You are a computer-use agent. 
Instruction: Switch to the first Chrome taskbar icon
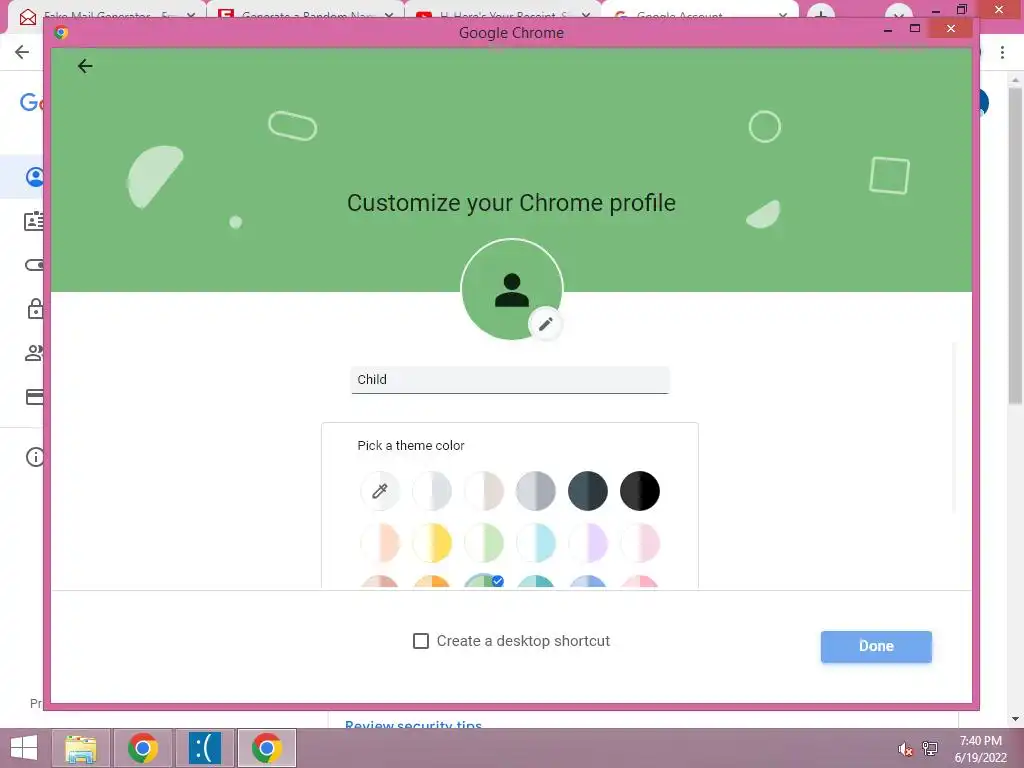click(x=142, y=748)
